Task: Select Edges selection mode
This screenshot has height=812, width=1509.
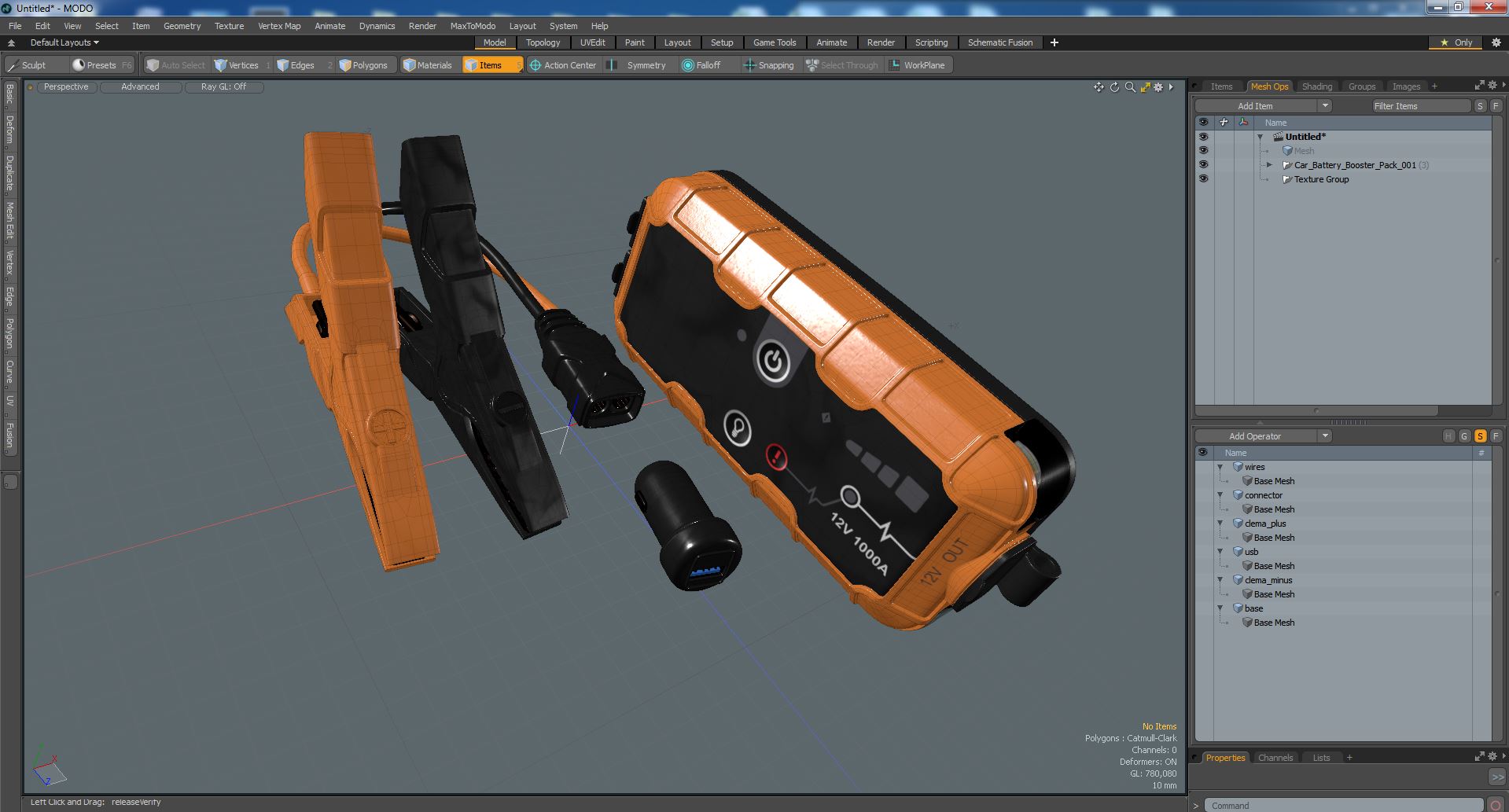Action: [304, 65]
